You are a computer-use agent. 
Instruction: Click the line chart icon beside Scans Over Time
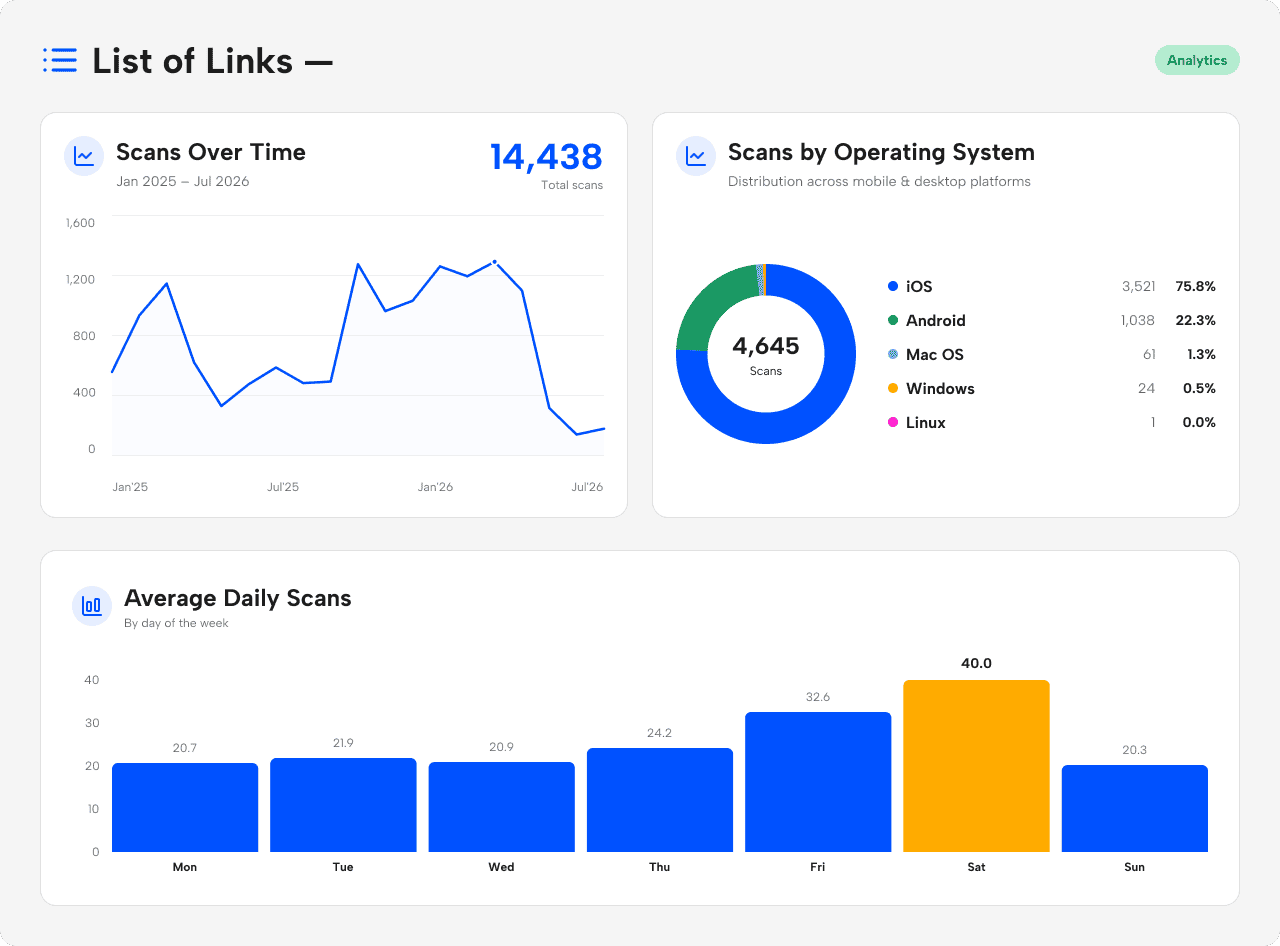tap(84, 156)
